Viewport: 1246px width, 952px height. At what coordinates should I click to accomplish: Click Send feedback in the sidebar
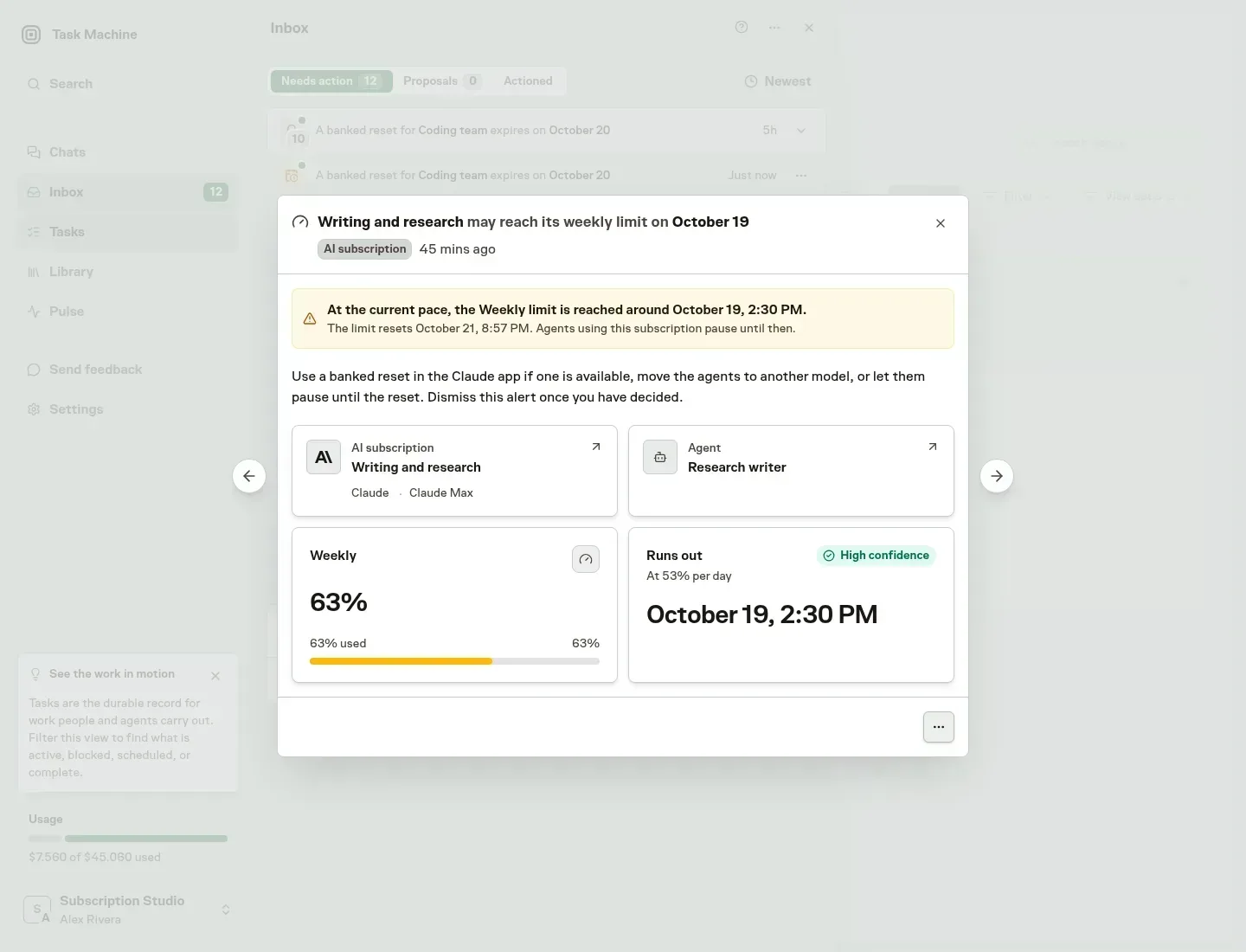coord(127,370)
